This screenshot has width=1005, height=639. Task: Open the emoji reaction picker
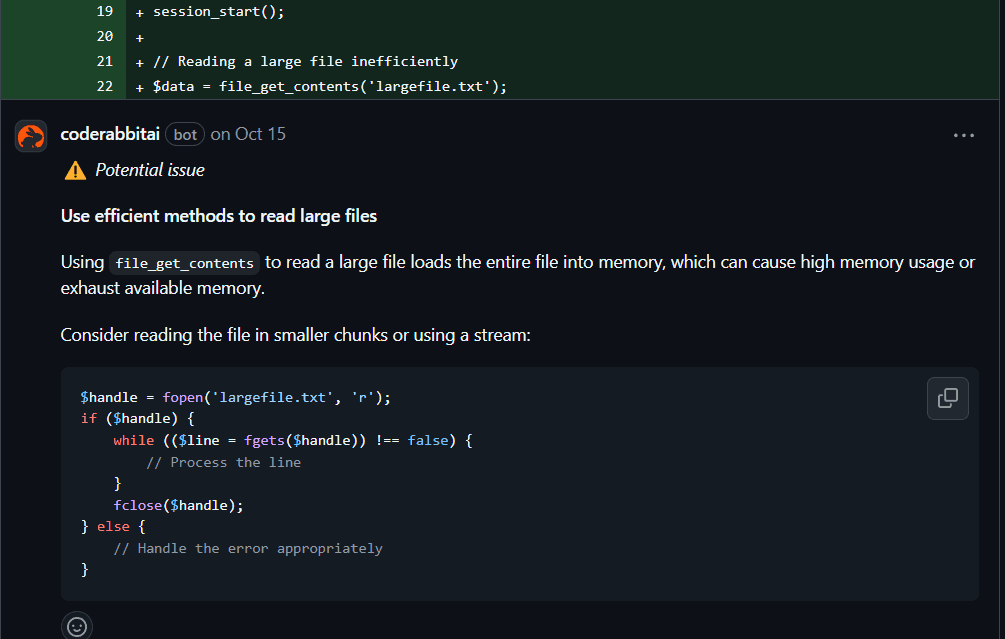click(x=77, y=626)
